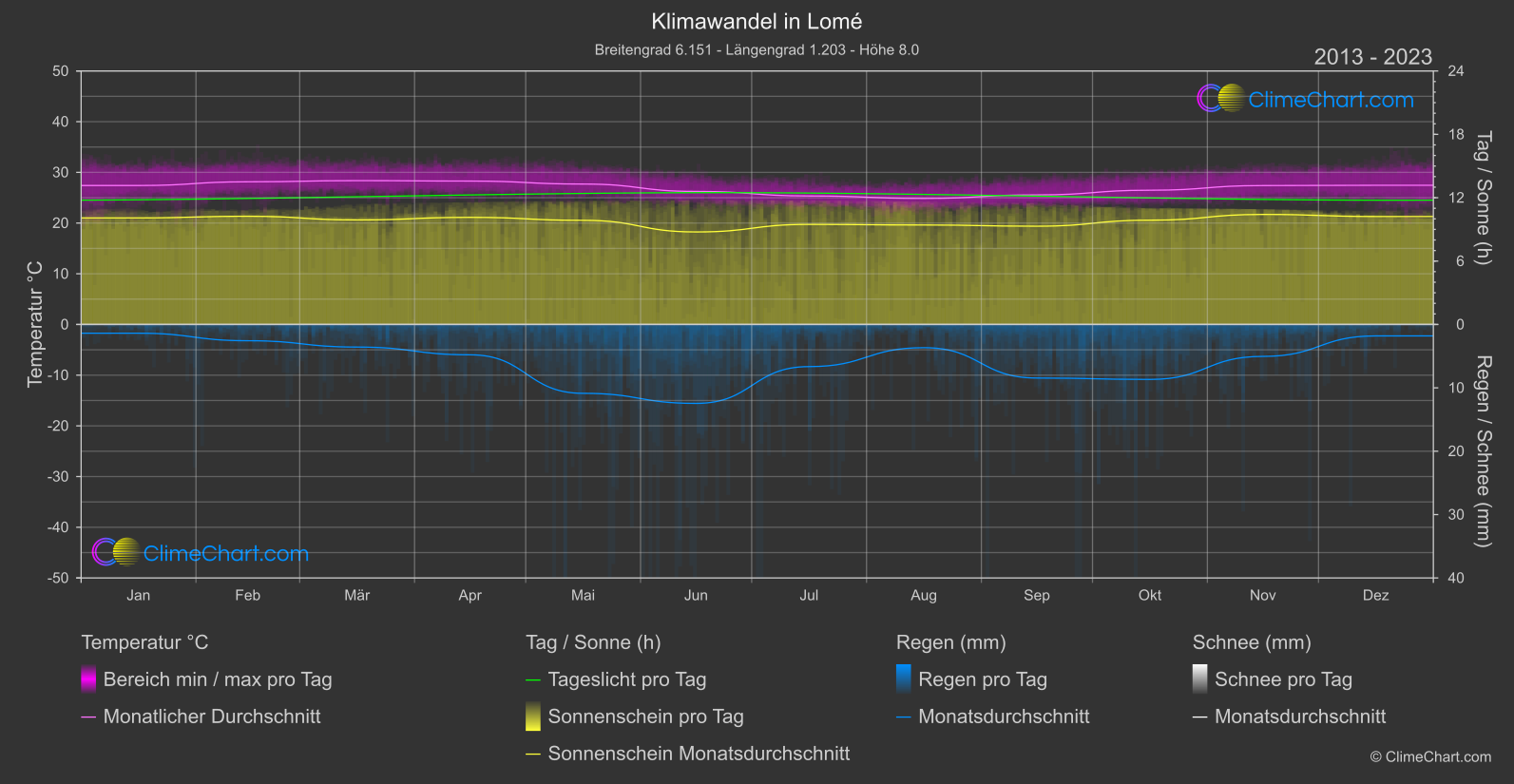Screen dimensions: 1514x784
Task: Toggle the rain 'Monatsdurchschnitt' legend label
Action: click(x=1004, y=717)
